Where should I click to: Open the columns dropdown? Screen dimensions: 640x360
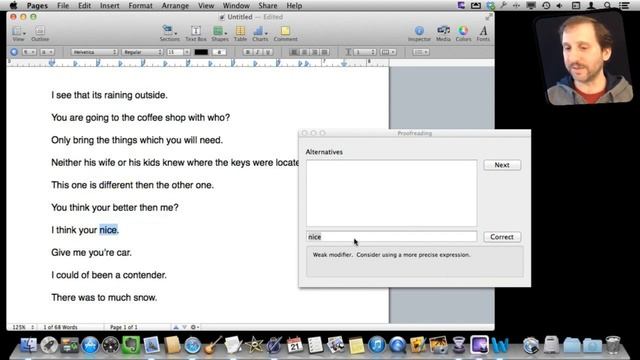point(388,52)
